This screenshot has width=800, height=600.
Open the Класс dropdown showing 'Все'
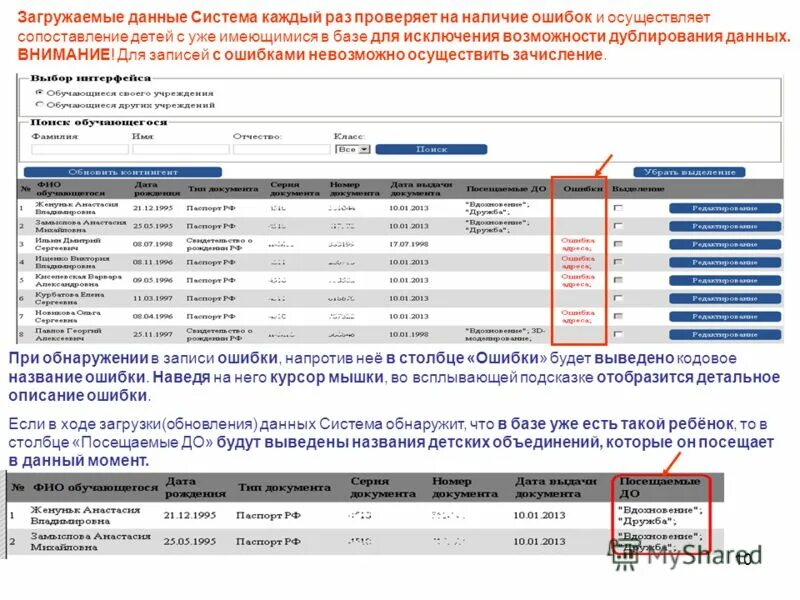tap(352, 149)
